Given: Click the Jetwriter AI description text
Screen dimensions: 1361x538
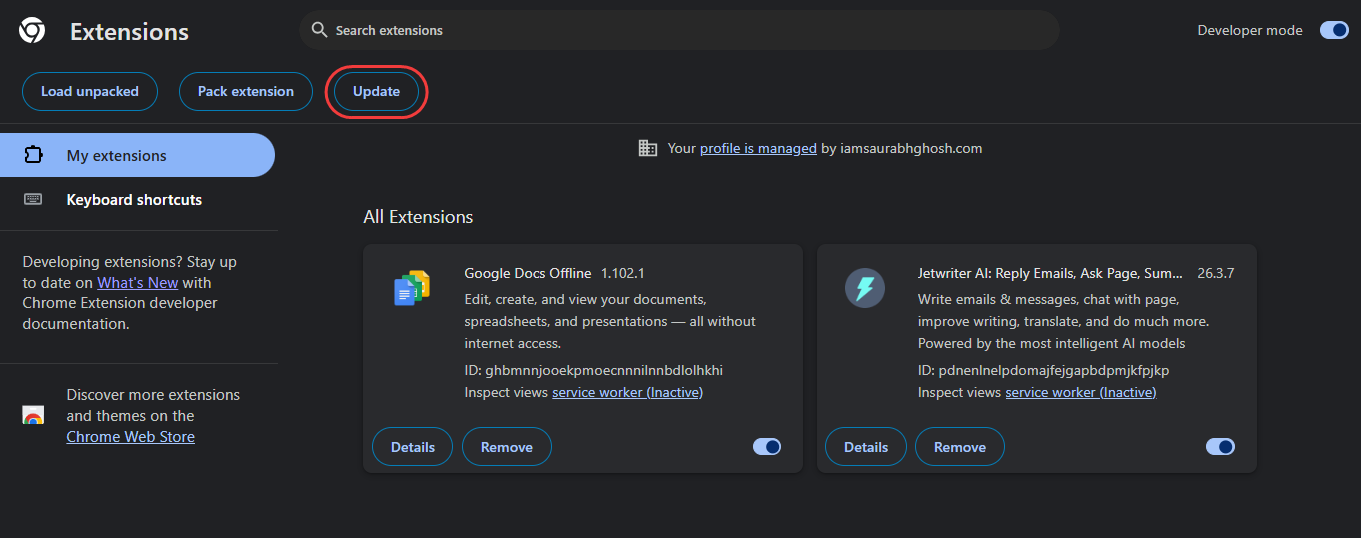Looking at the screenshot, I should pyautogui.click(x=1064, y=321).
